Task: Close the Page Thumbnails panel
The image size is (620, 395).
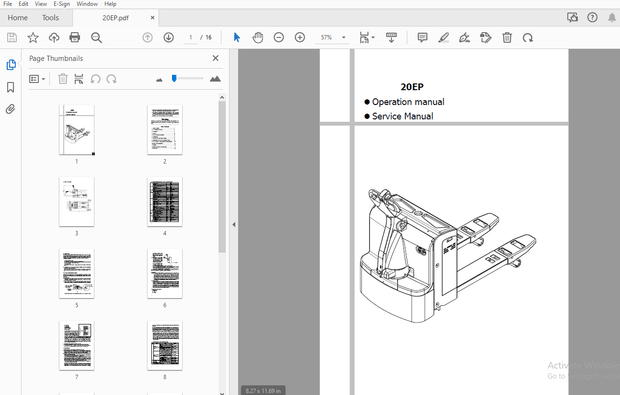Action: [215, 58]
